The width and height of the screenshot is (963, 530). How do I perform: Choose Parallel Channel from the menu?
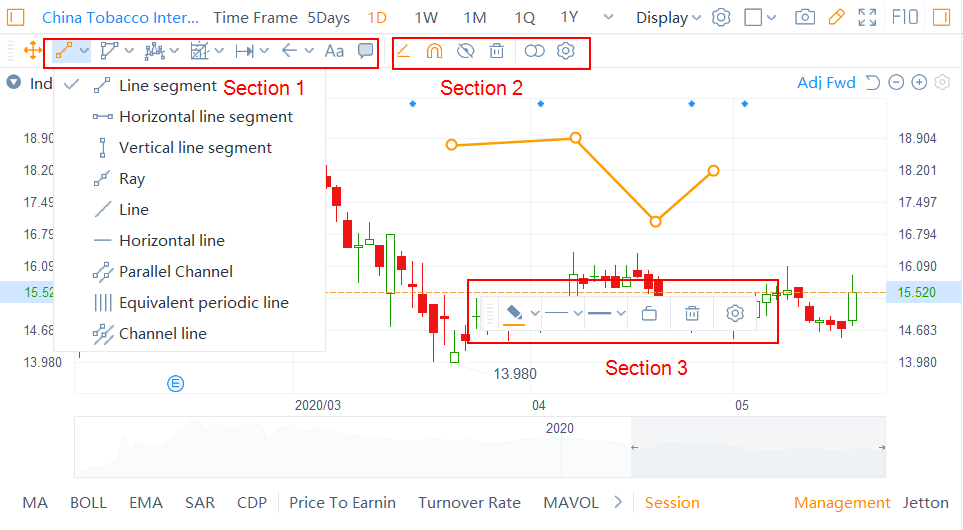click(176, 271)
